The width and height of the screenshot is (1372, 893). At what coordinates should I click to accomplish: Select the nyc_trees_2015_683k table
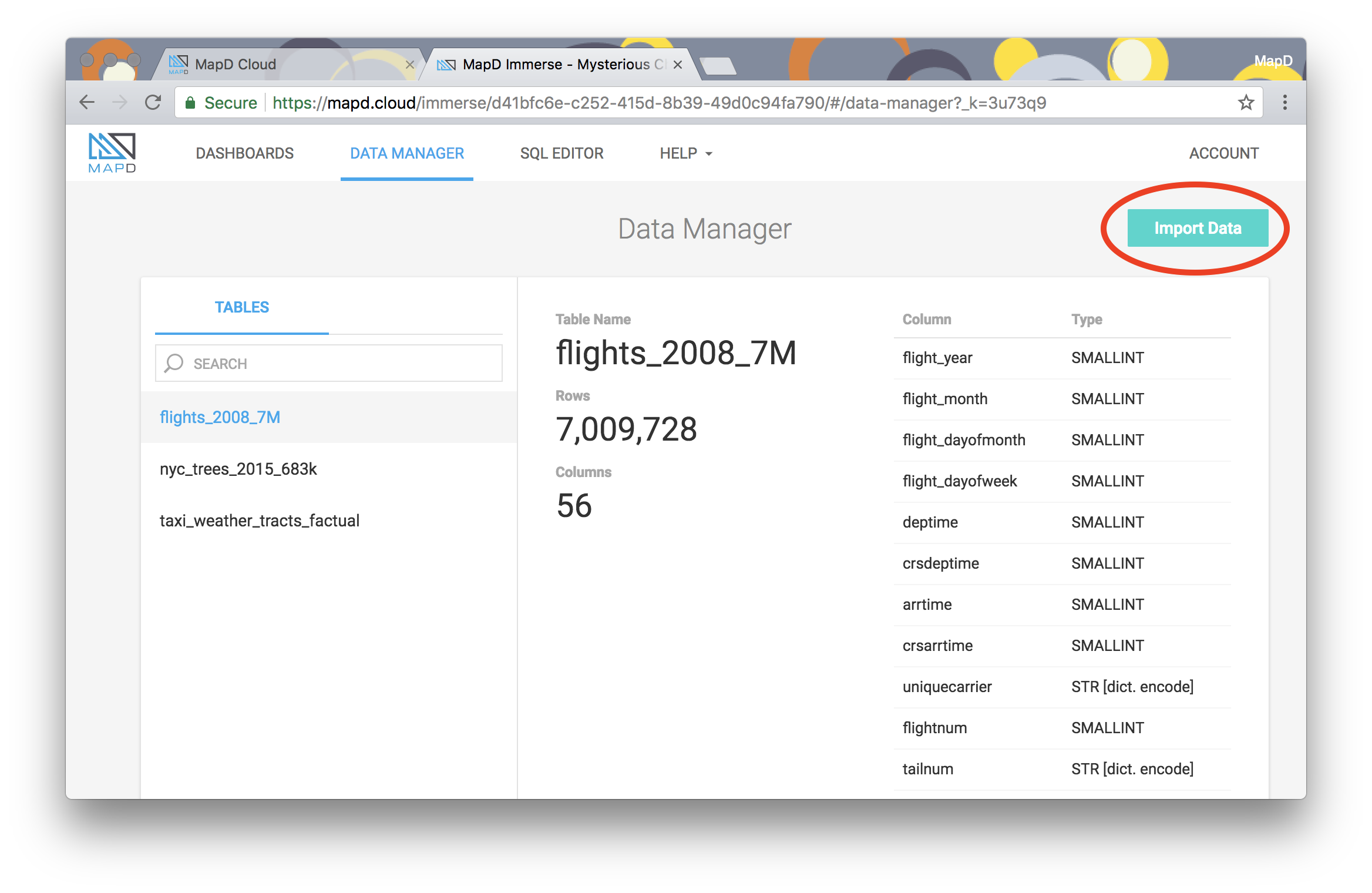[x=329, y=469]
